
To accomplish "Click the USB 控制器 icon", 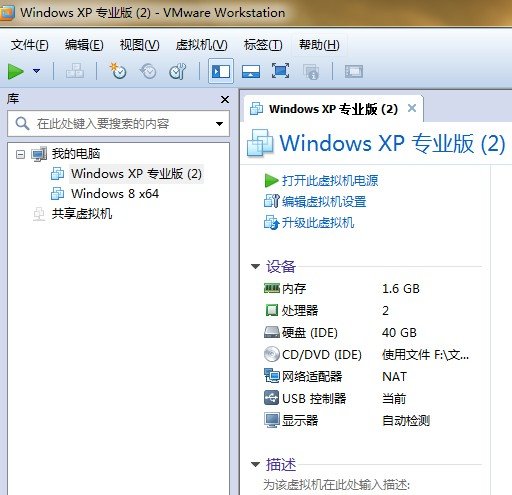I will pos(272,398).
